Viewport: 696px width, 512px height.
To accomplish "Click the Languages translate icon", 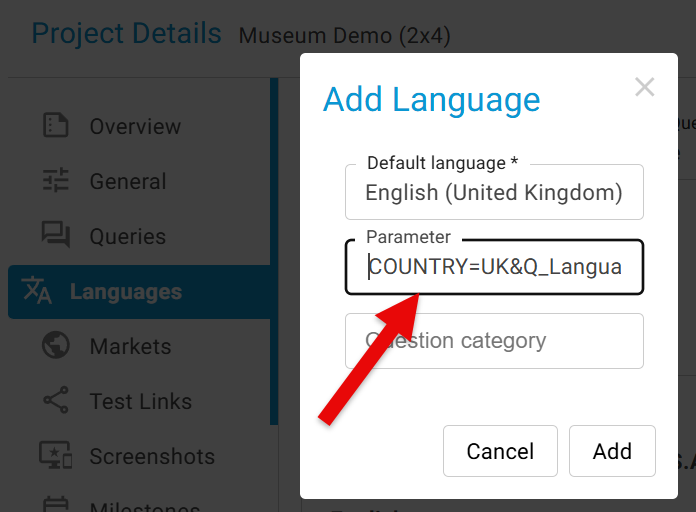I will point(37,292).
